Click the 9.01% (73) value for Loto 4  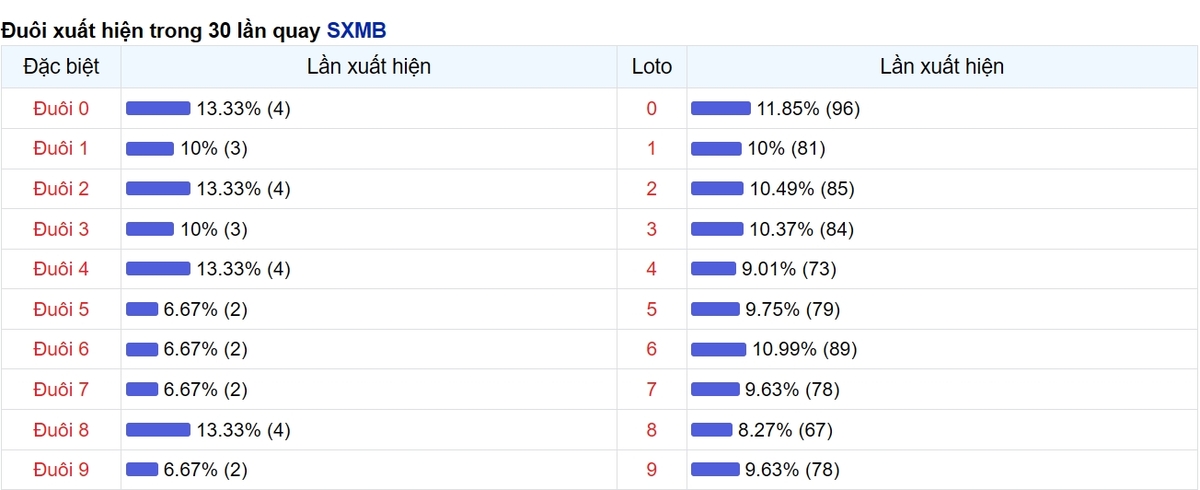(x=790, y=269)
